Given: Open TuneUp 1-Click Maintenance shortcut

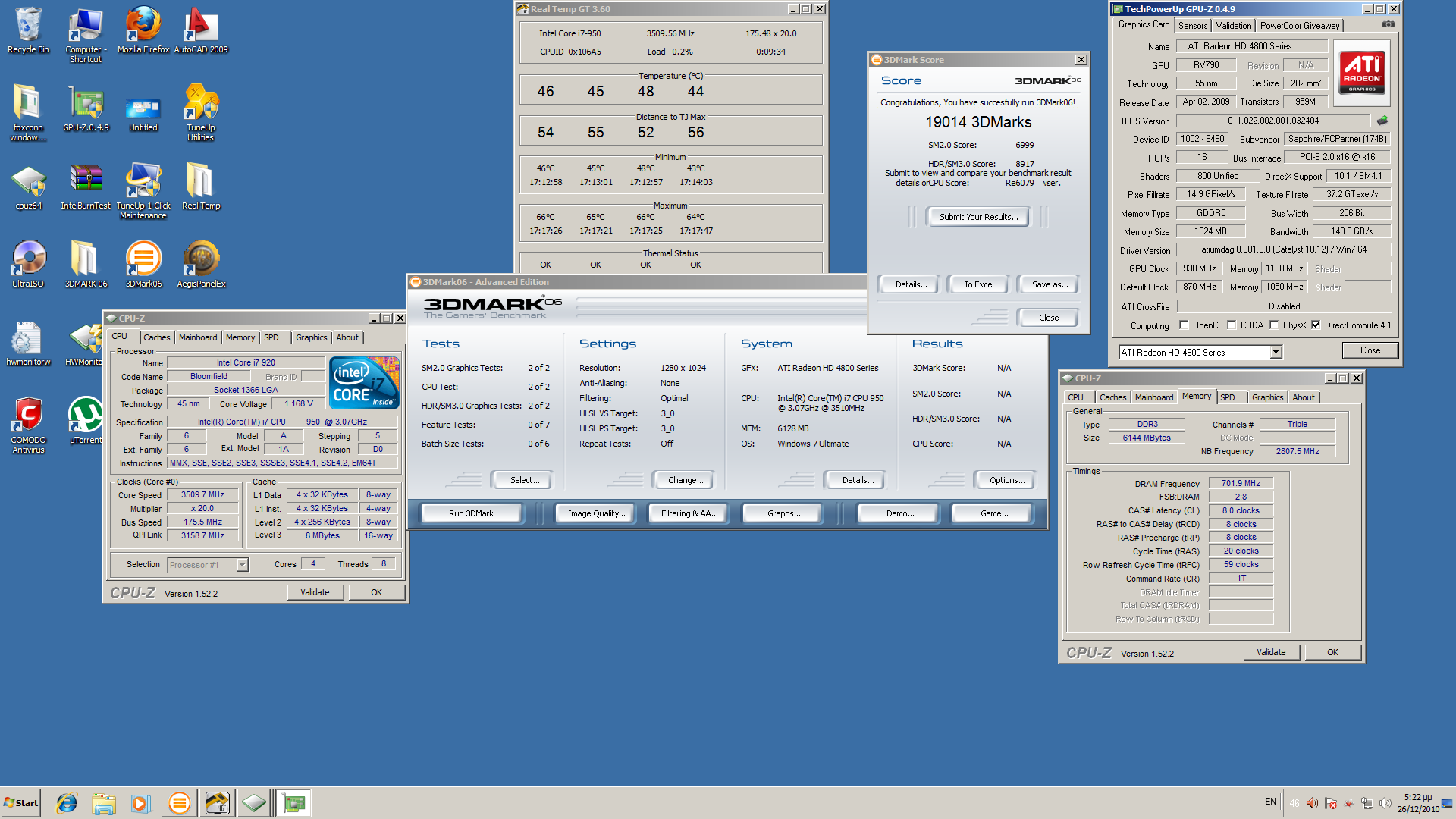Looking at the screenshot, I should [143, 191].
